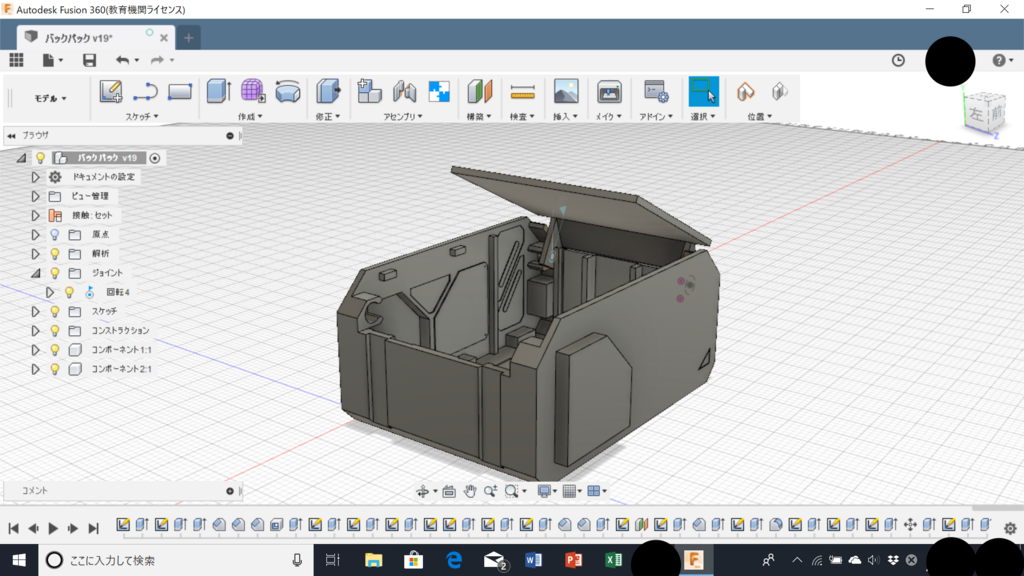Expand the コンストラクション folder
The width and height of the screenshot is (1024, 576).
click(35, 330)
